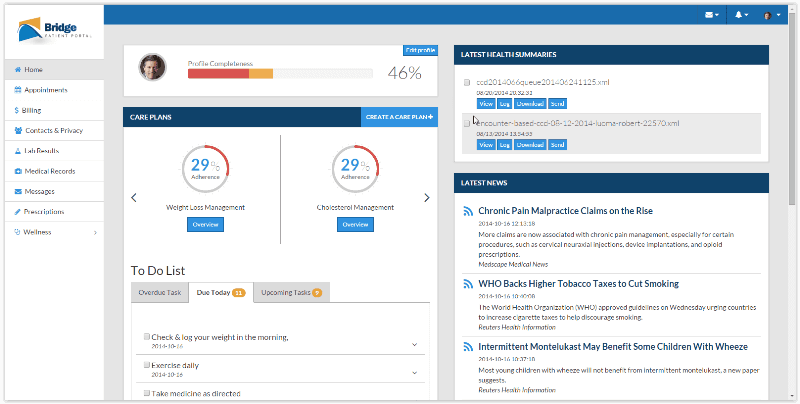This screenshot has height=404, width=800.
Task: Click the Cholesterol 29% adherence gauge
Action: [355, 169]
